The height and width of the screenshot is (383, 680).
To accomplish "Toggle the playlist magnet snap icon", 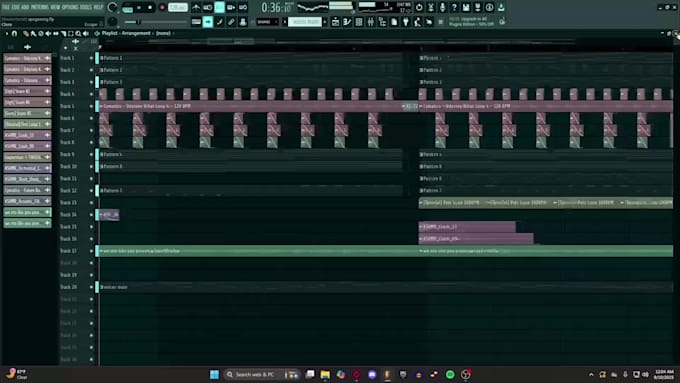I will point(14,33).
